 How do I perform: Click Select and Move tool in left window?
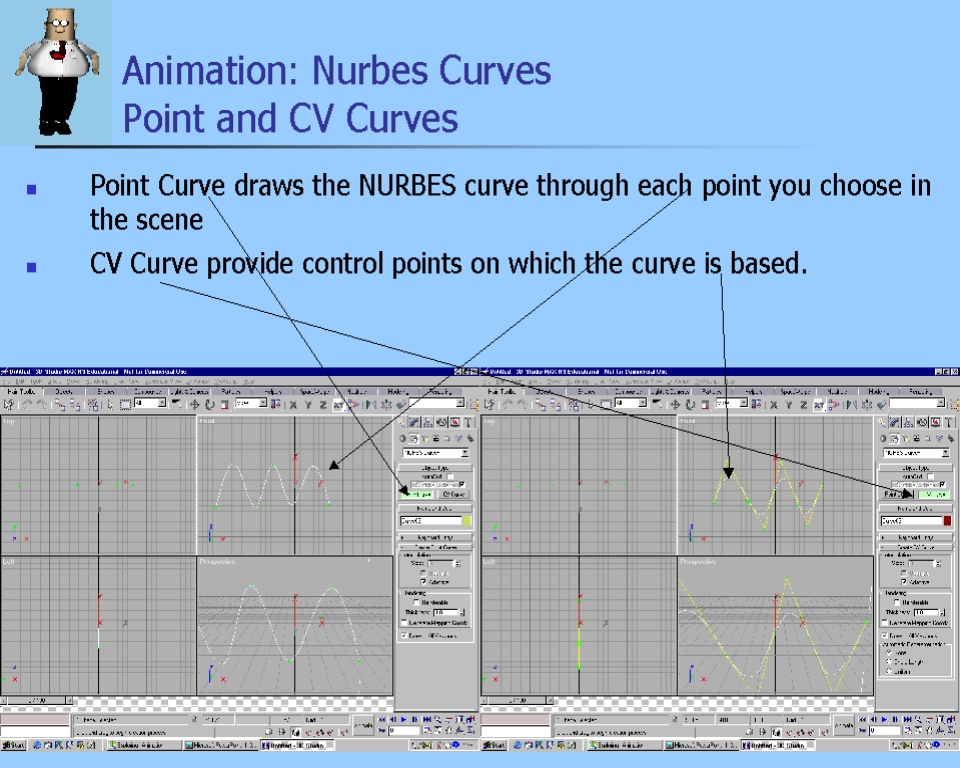195,404
